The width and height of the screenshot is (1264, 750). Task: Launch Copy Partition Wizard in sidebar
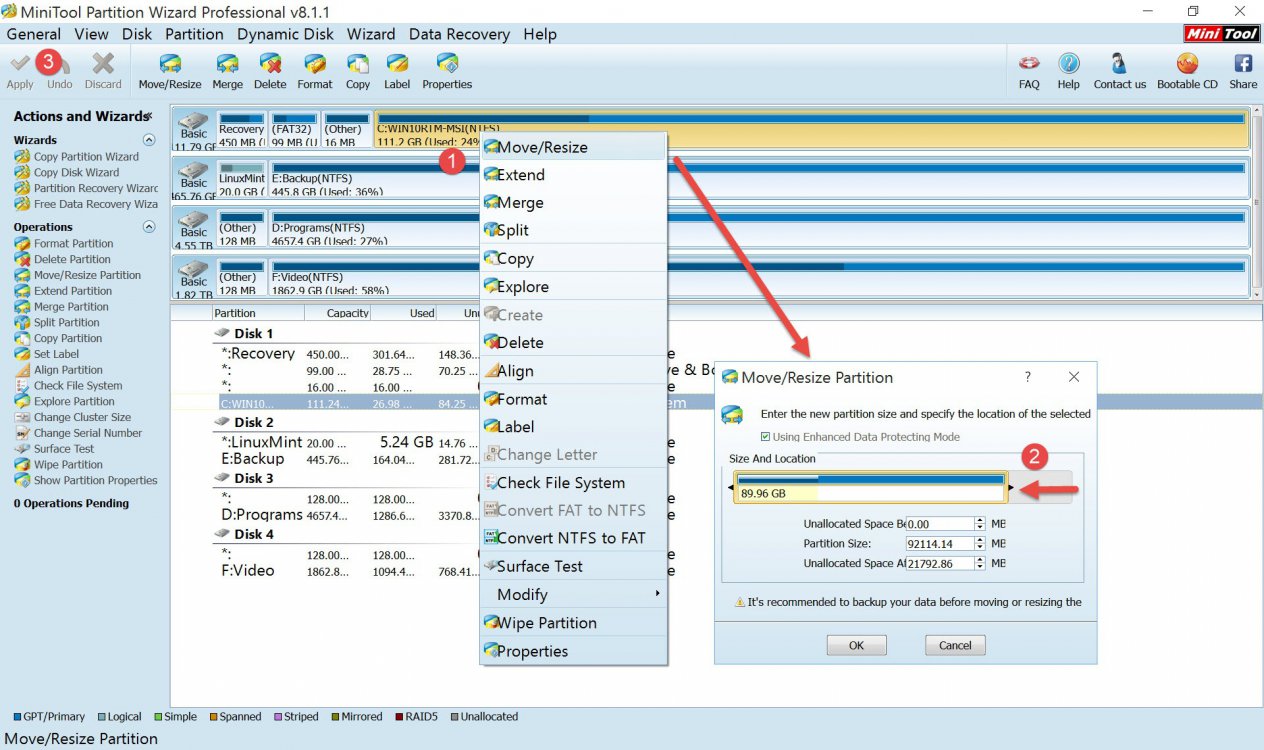pyautogui.click(x=77, y=156)
